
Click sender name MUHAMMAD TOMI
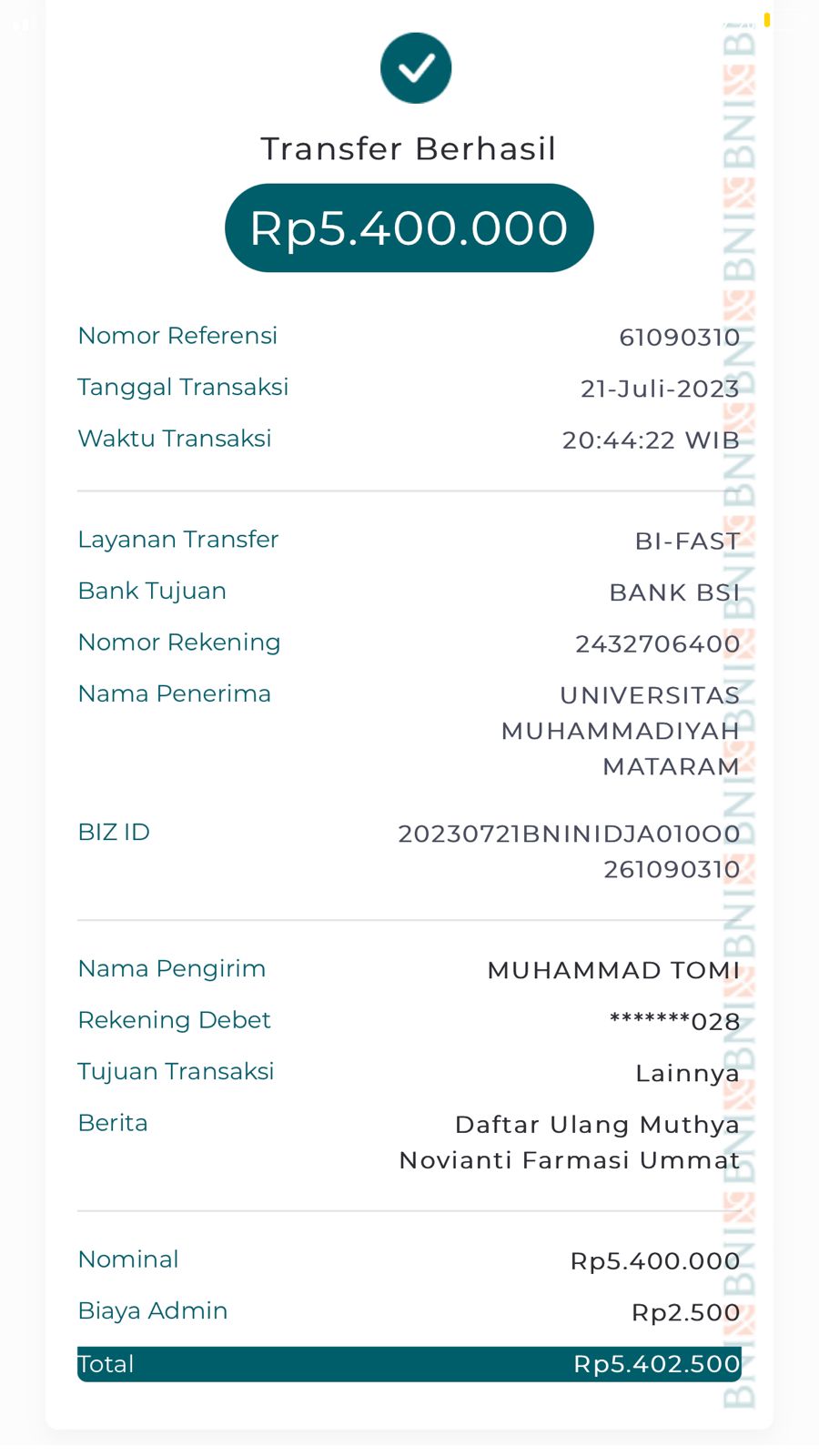[x=613, y=971]
